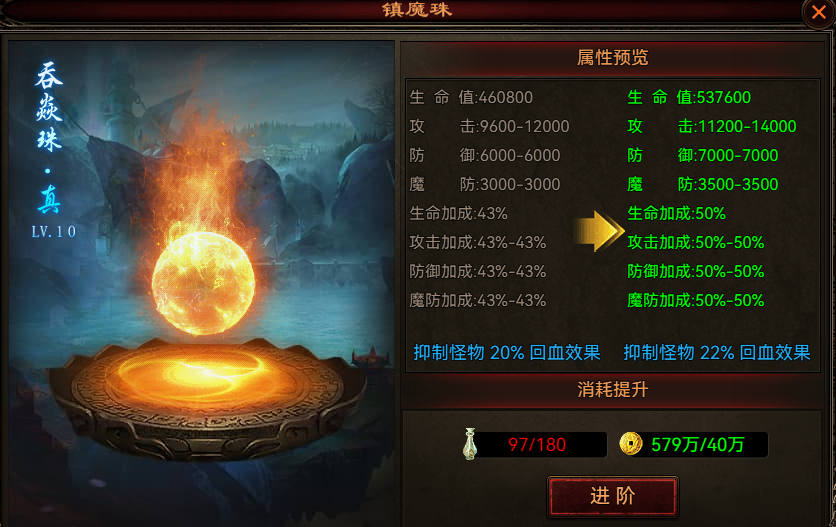836x527 pixels.
Task: Close the 镇魔珠 window
Action: 818,12
